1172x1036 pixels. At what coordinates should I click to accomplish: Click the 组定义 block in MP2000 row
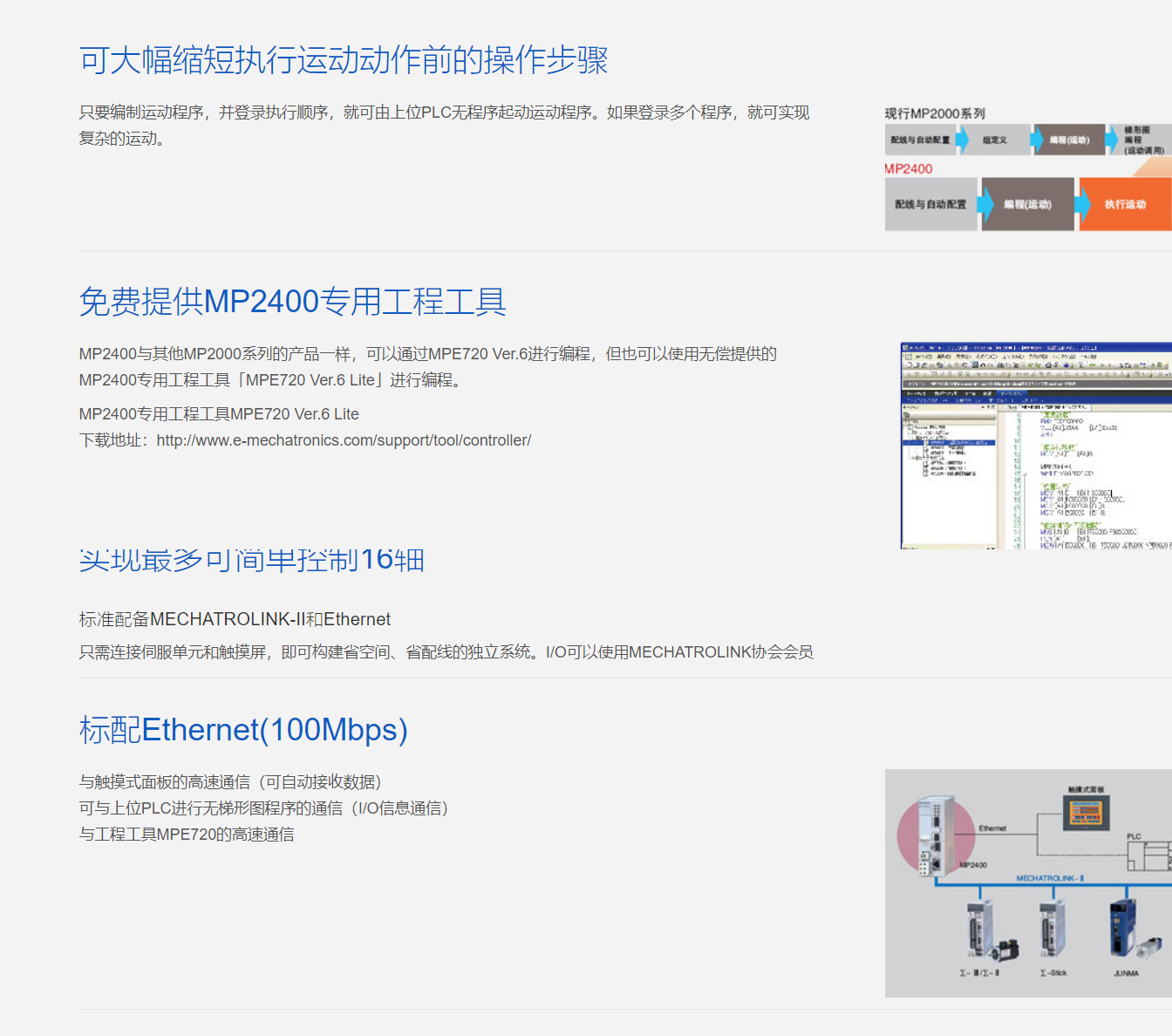click(x=994, y=140)
